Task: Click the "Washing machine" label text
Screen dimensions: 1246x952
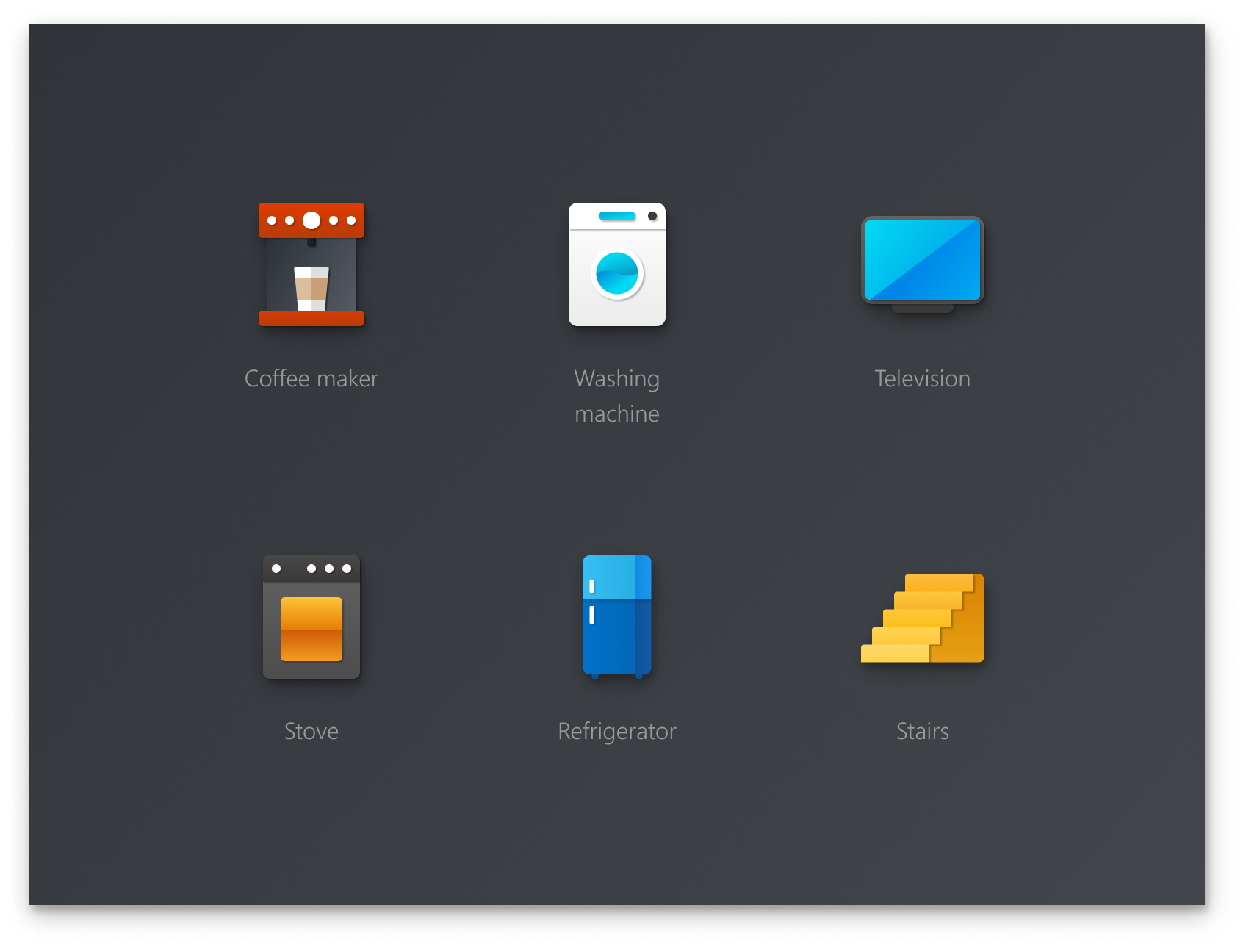Action: [617, 396]
